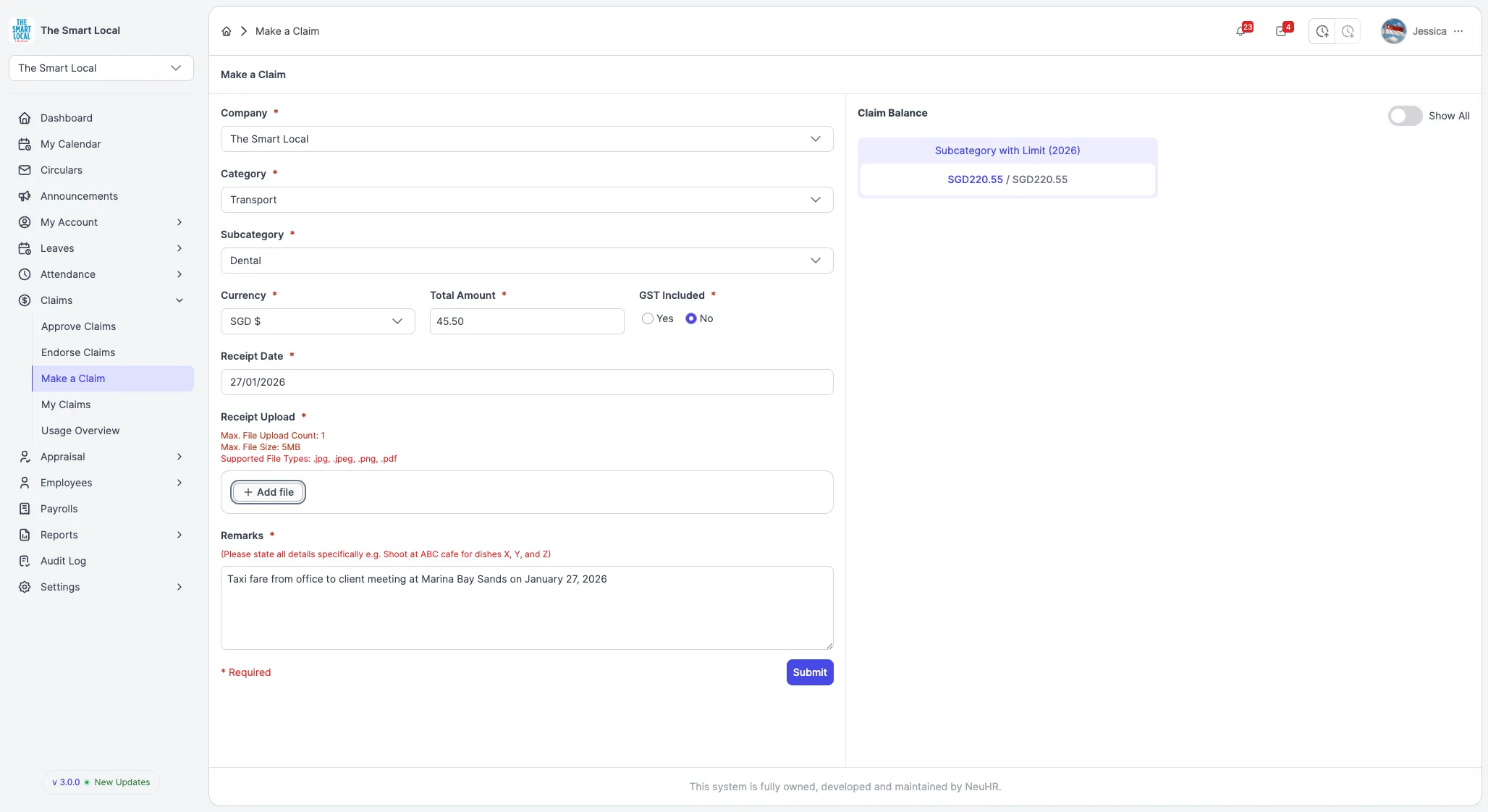Select Make a Claim menu item
1488x812 pixels.
click(113, 378)
